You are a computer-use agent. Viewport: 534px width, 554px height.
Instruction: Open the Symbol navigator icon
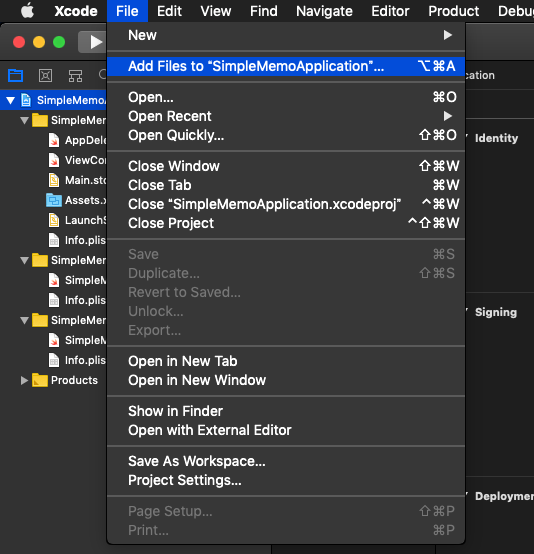point(75,75)
